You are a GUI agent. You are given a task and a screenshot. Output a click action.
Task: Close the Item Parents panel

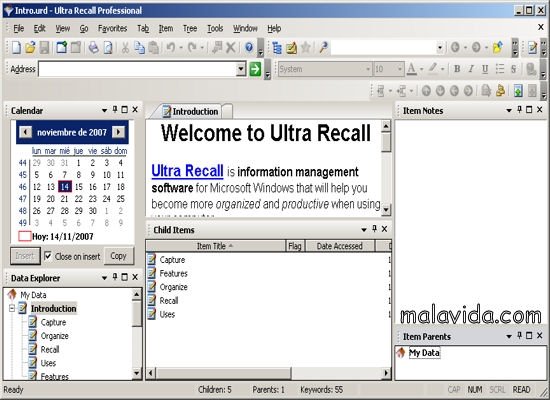[540, 336]
